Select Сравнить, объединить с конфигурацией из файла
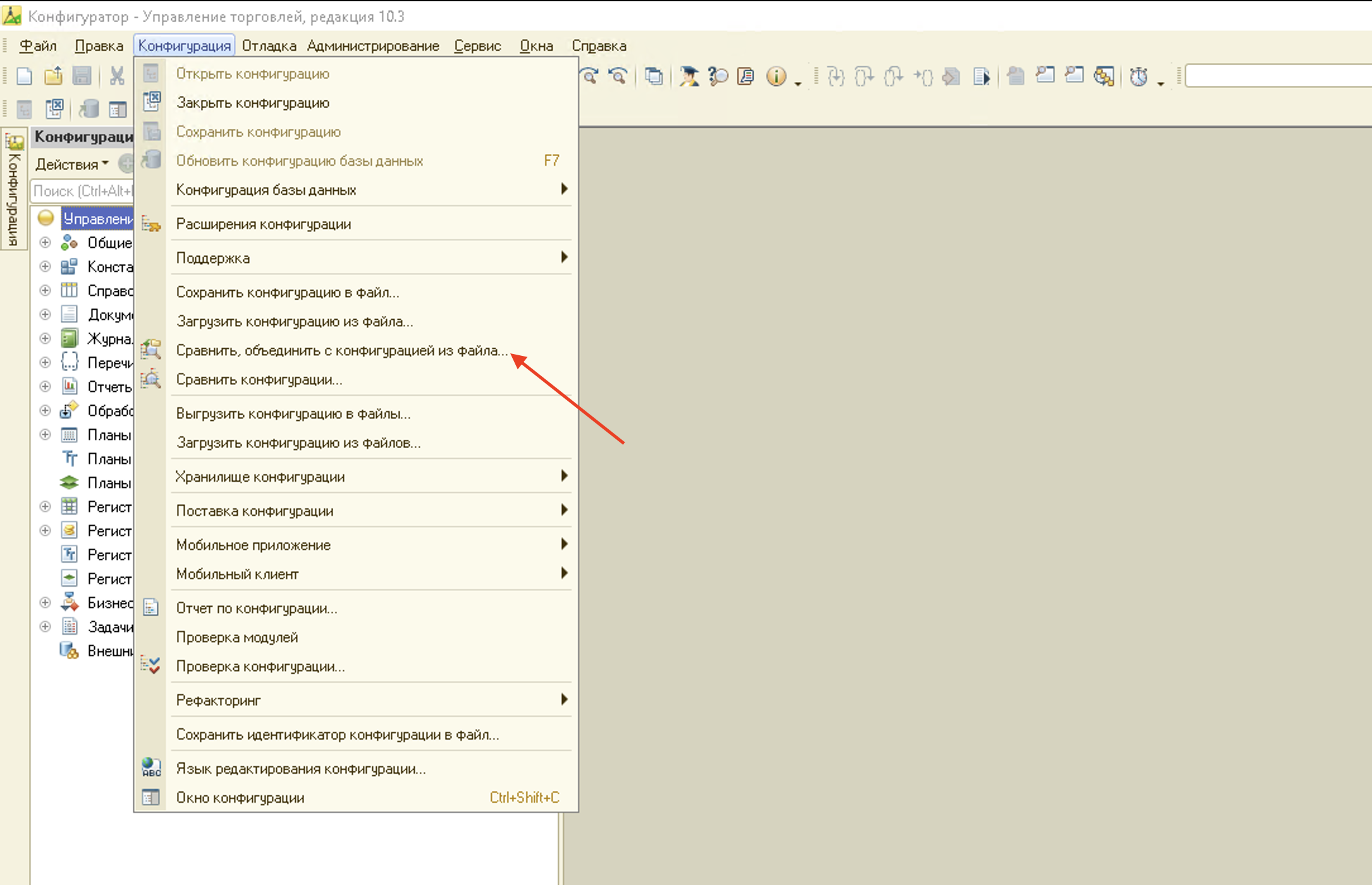 pos(356,350)
